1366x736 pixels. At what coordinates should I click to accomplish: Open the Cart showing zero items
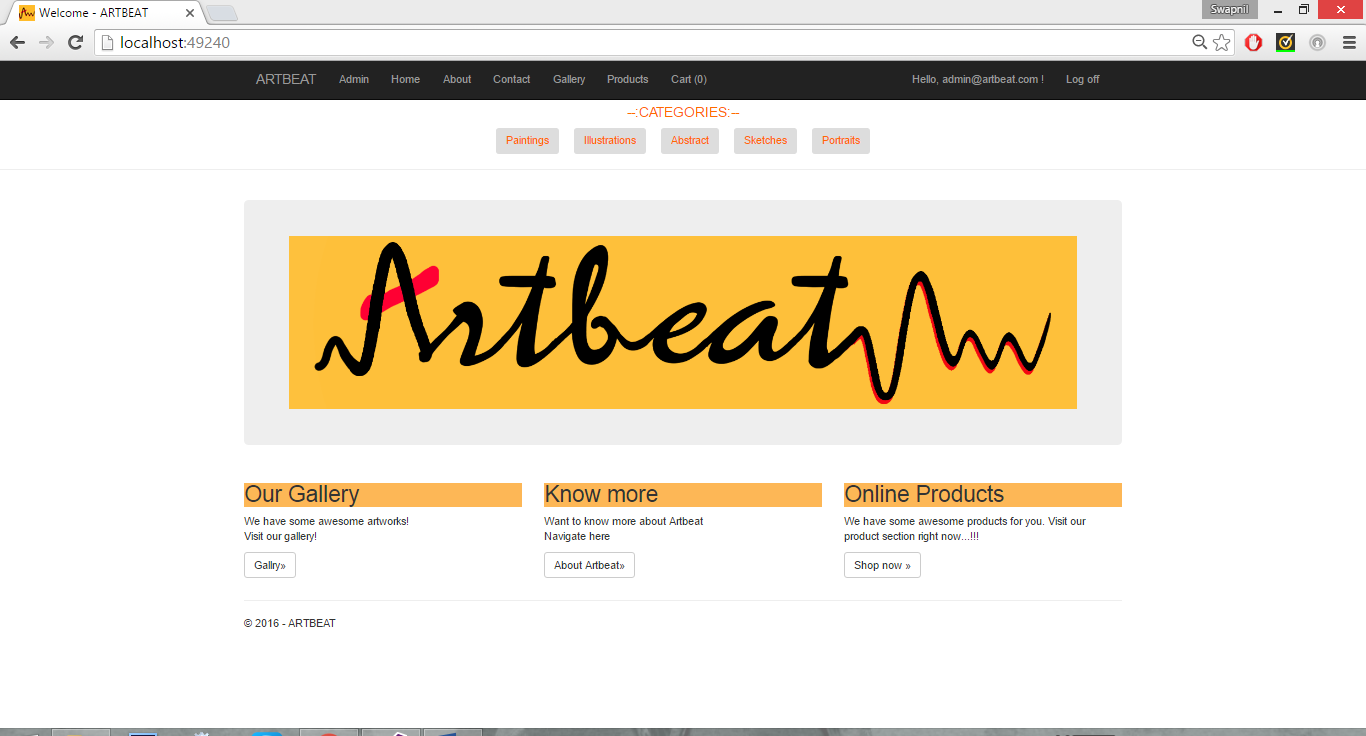pyautogui.click(x=688, y=79)
